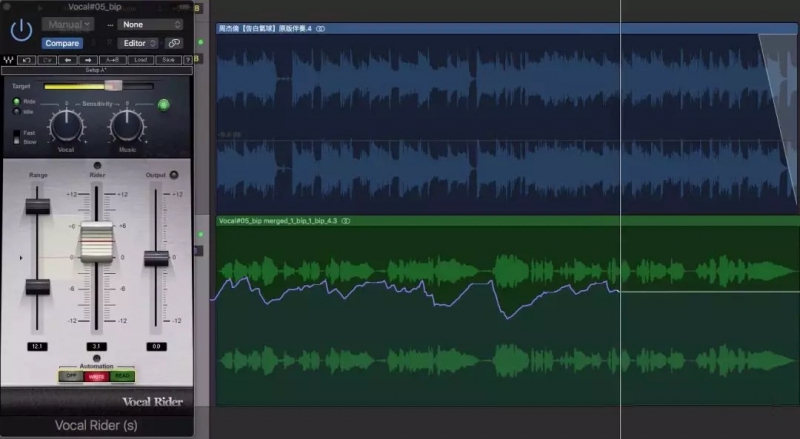Image resolution: width=800 pixels, height=439 pixels.
Task: Click the Idle indicator light
Action: click(16, 111)
